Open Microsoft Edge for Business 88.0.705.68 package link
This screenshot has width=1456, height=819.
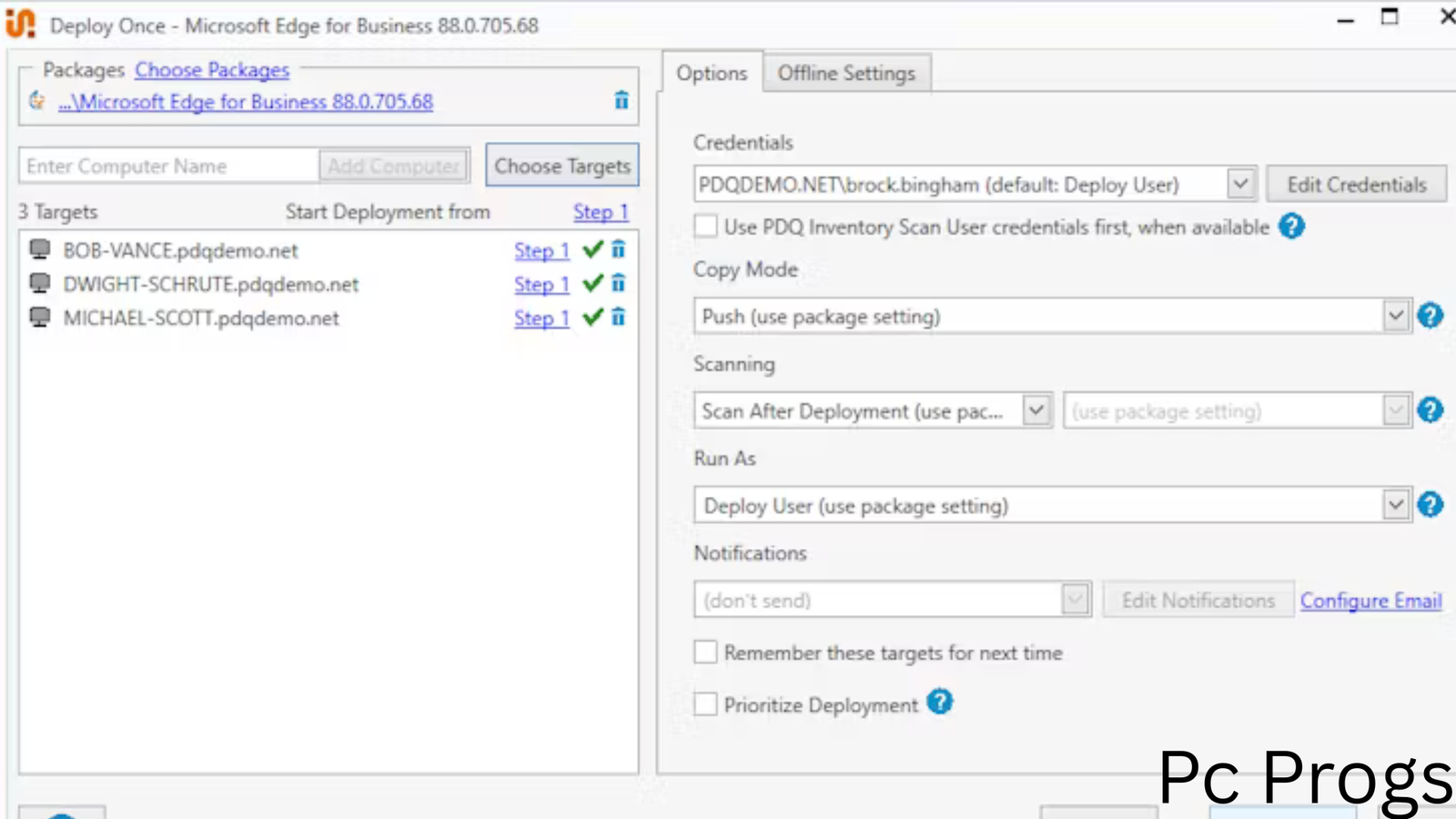point(246,101)
